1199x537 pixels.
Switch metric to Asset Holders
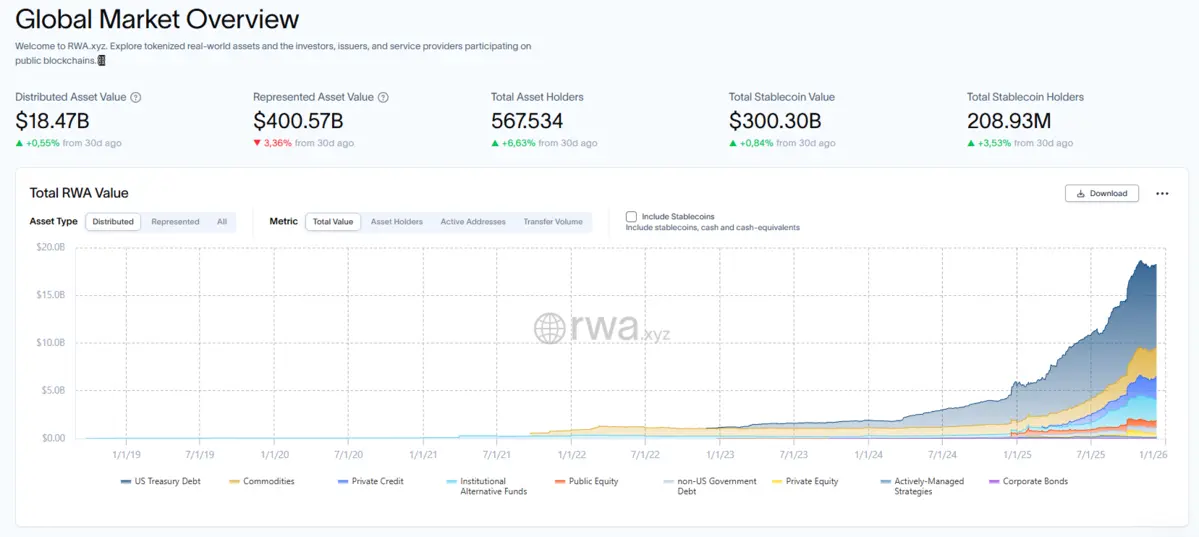point(396,222)
